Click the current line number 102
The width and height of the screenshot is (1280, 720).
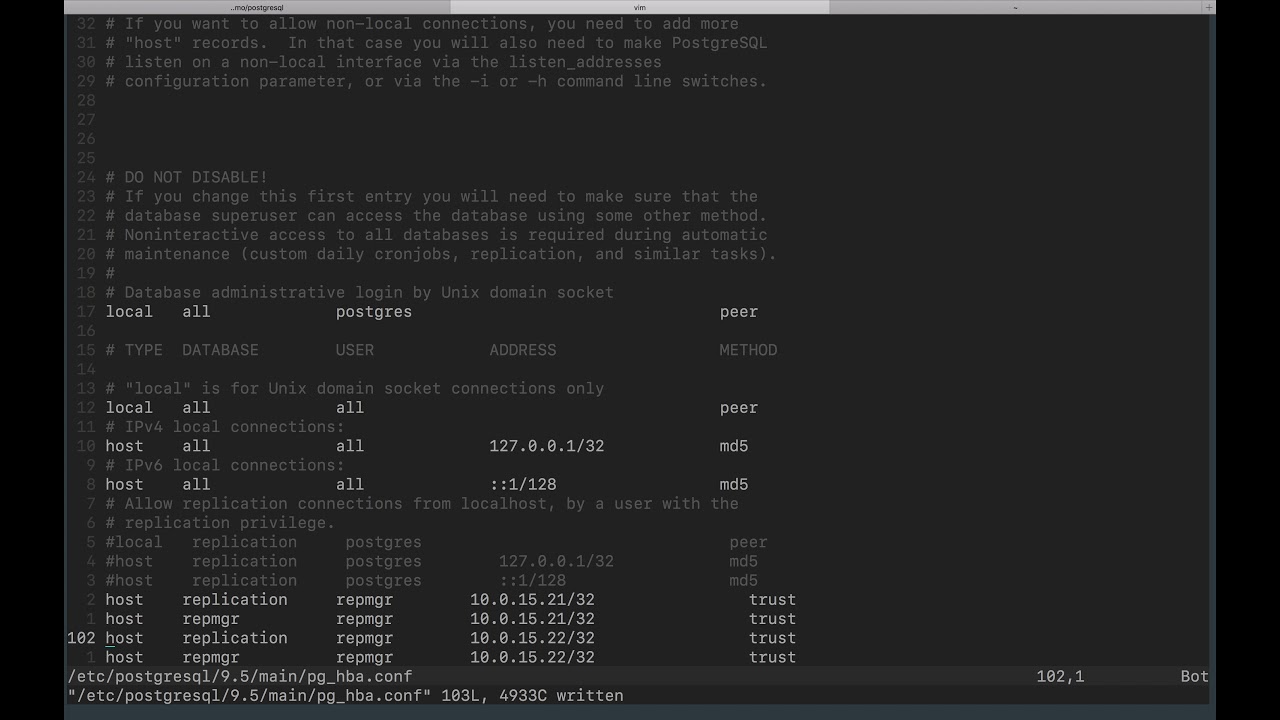coord(81,638)
